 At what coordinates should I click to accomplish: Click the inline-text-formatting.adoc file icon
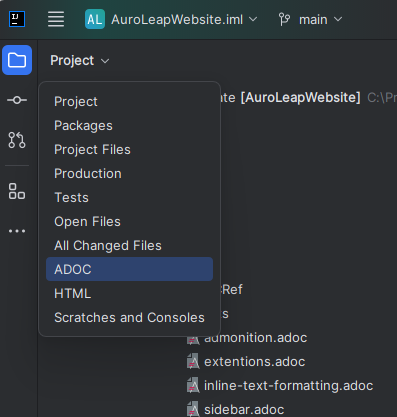tap(193, 385)
